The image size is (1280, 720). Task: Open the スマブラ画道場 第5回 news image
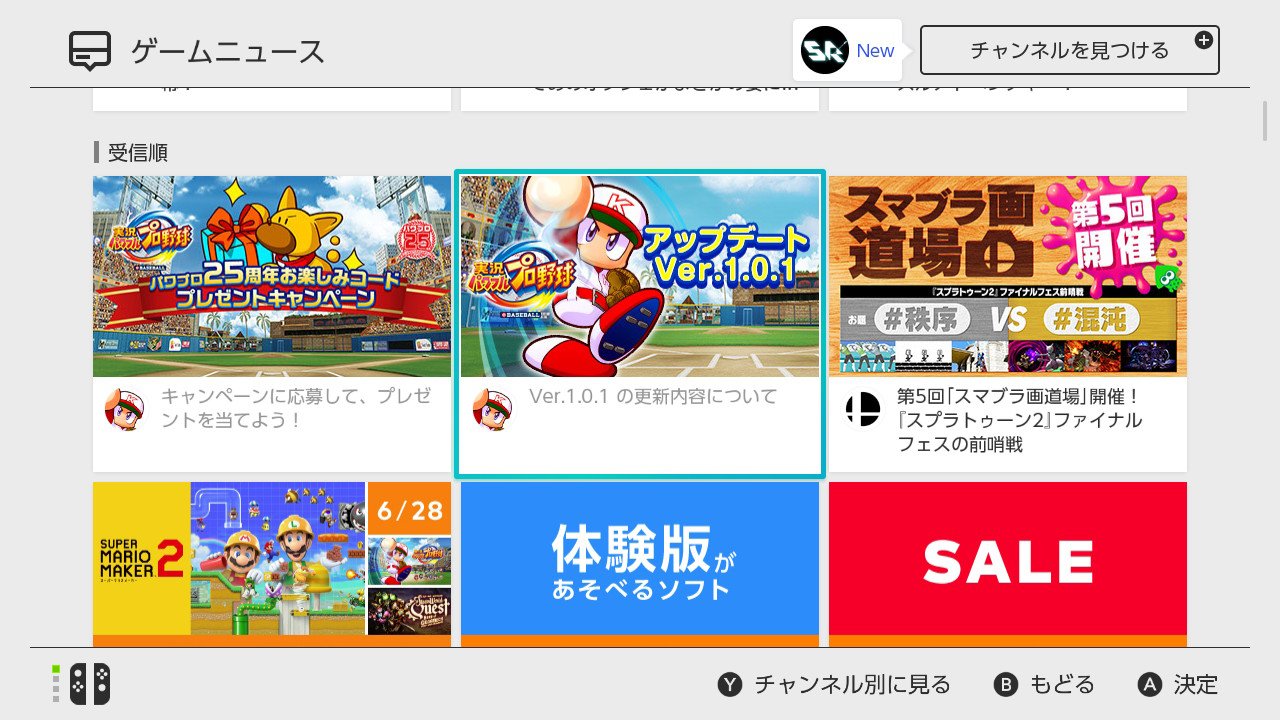[x=1008, y=276]
